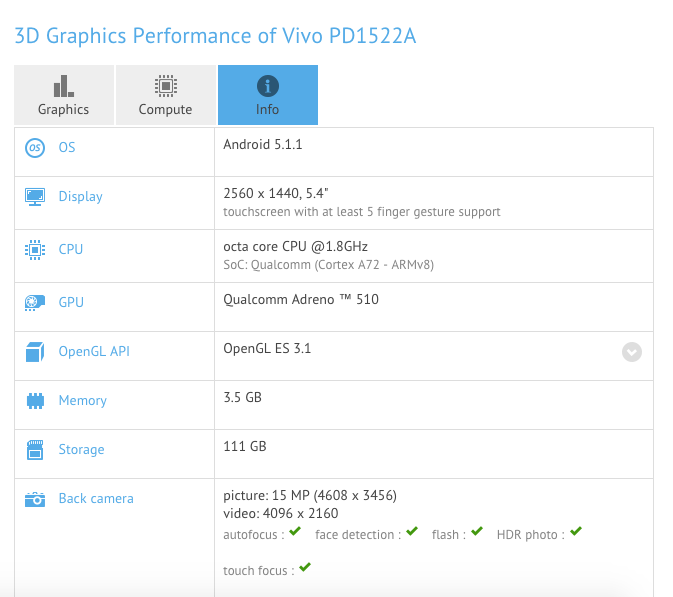Switch to the Compute tab

point(165,96)
